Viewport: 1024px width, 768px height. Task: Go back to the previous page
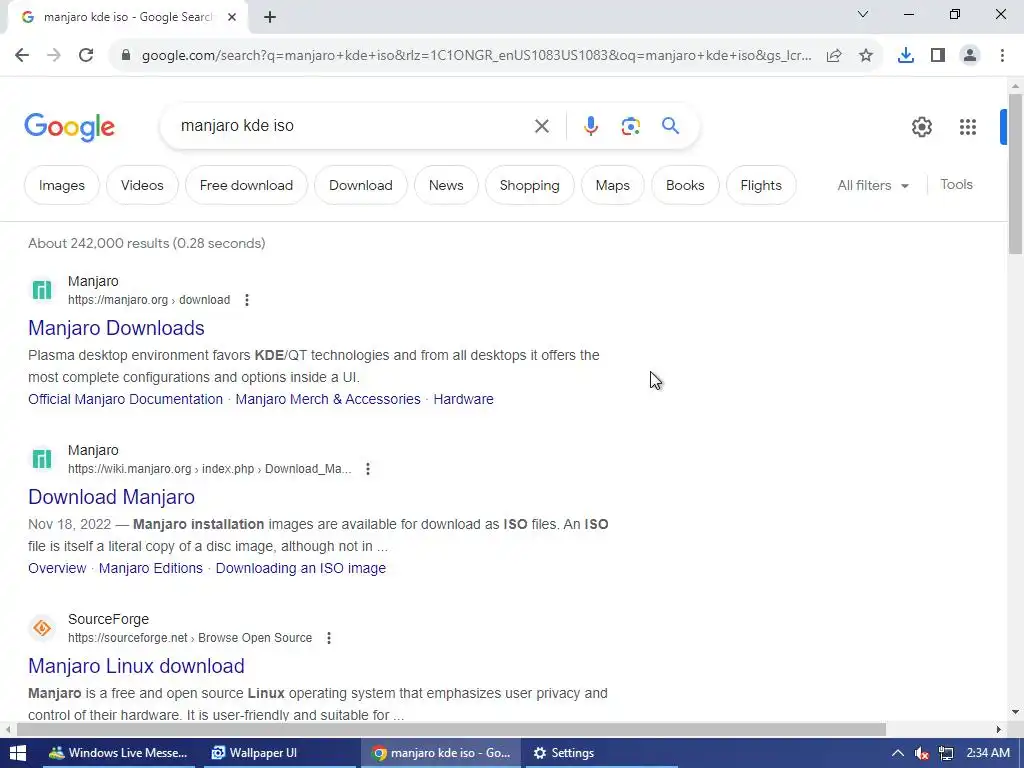click(22, 56)
